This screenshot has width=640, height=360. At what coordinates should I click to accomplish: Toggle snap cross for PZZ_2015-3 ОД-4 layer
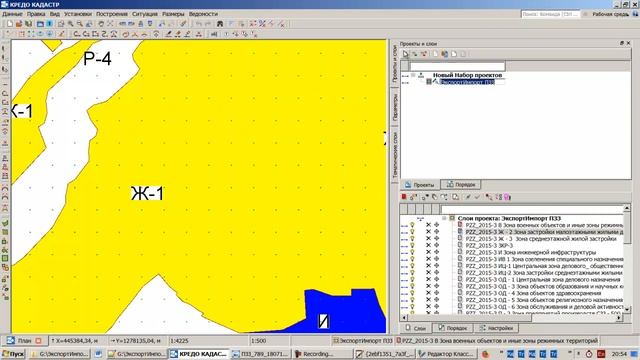(x=436, y=293)
